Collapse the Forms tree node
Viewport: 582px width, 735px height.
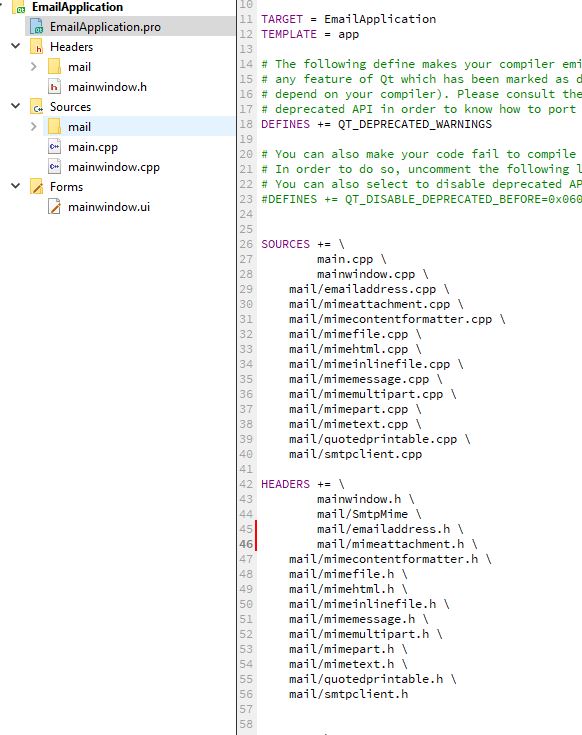(x=15, y=186)
